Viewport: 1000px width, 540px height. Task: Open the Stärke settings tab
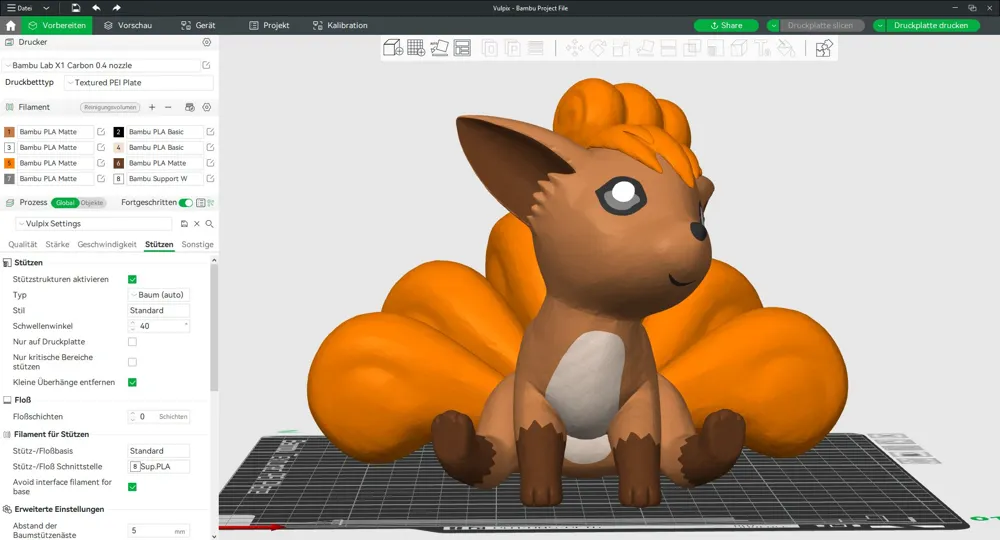point(57,244)
